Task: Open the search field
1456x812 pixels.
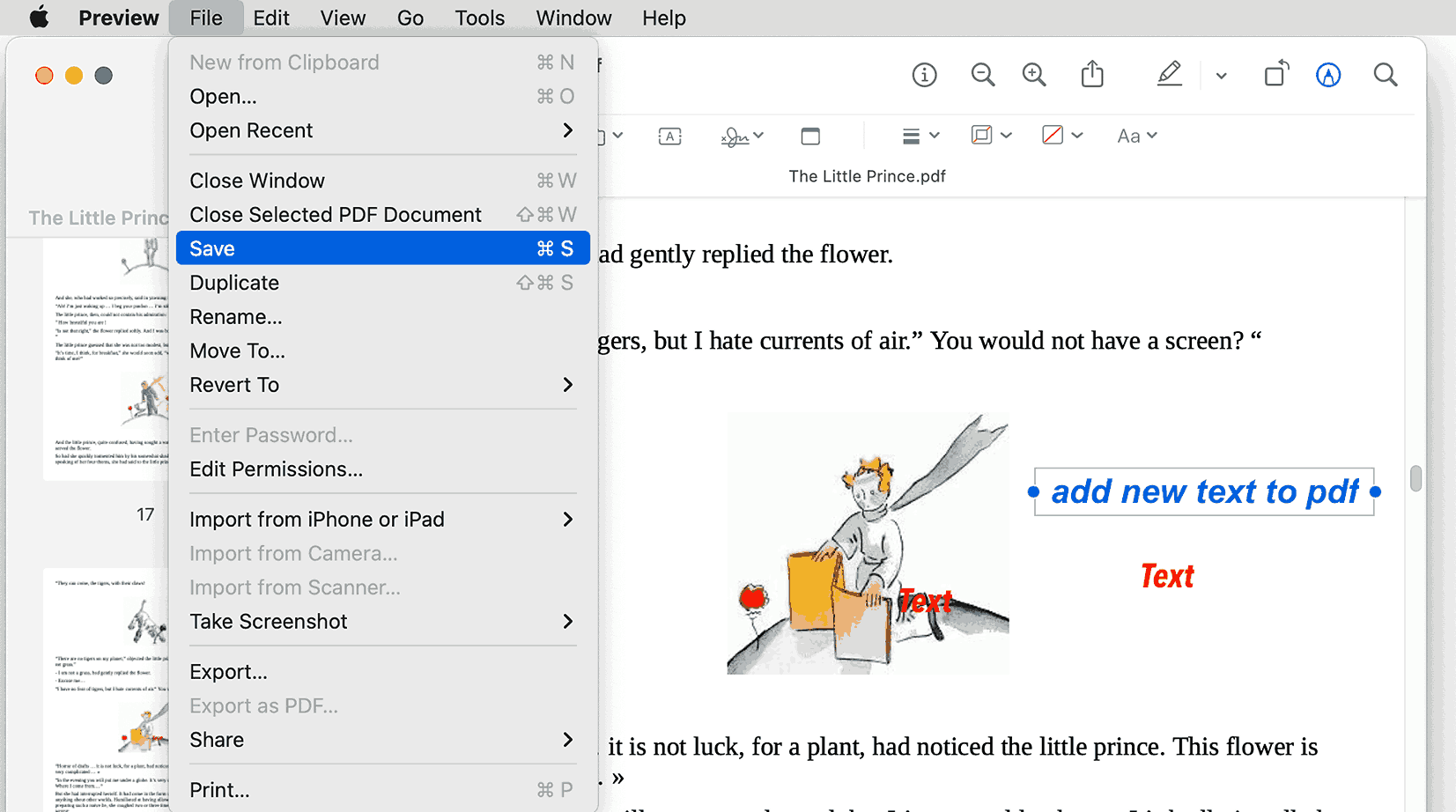Action: (1386, 75)
